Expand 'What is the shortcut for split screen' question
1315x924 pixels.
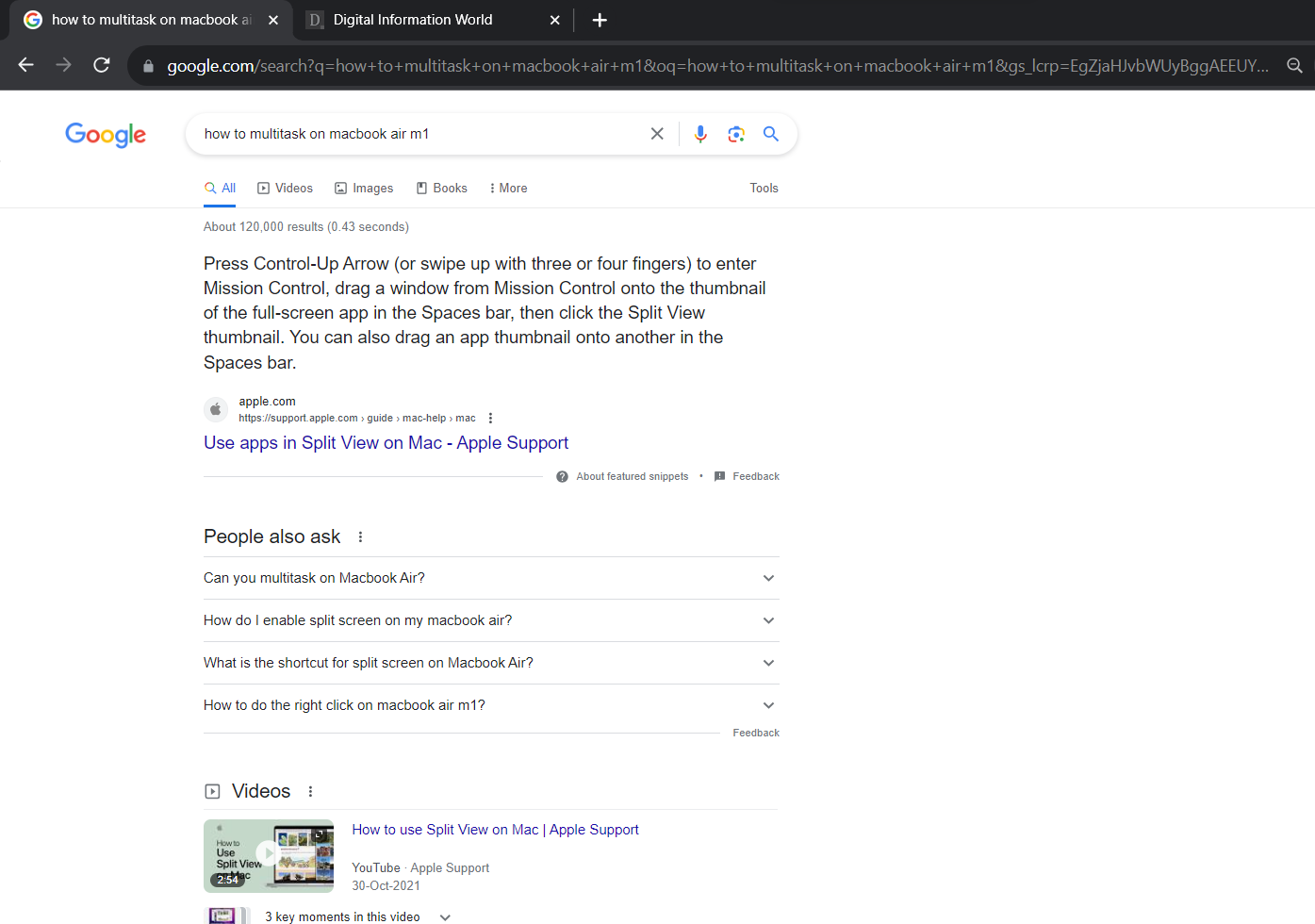(491, 663)
